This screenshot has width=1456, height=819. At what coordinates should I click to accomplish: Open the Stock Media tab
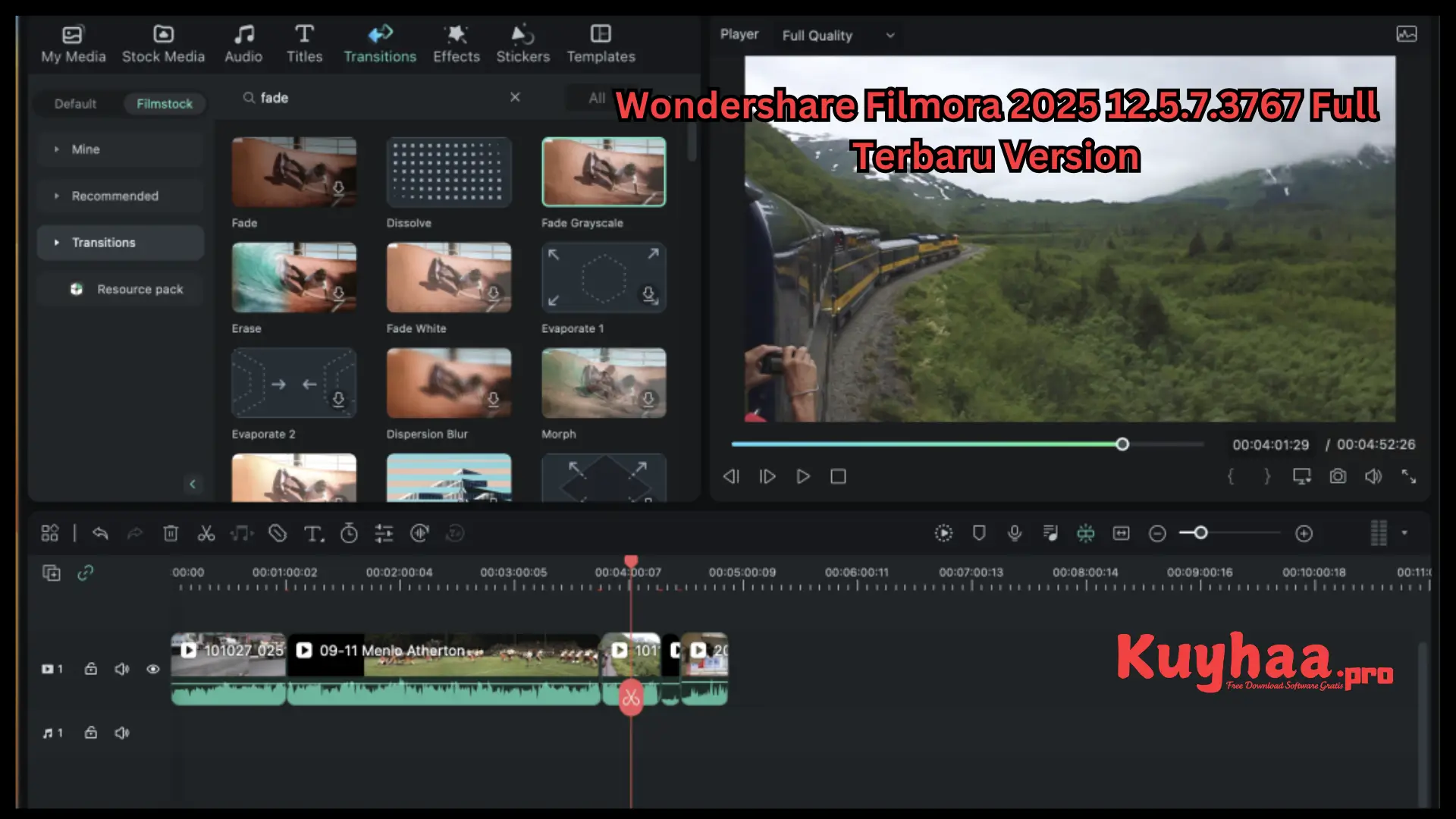pyautogui.click(x=163, y=44)
